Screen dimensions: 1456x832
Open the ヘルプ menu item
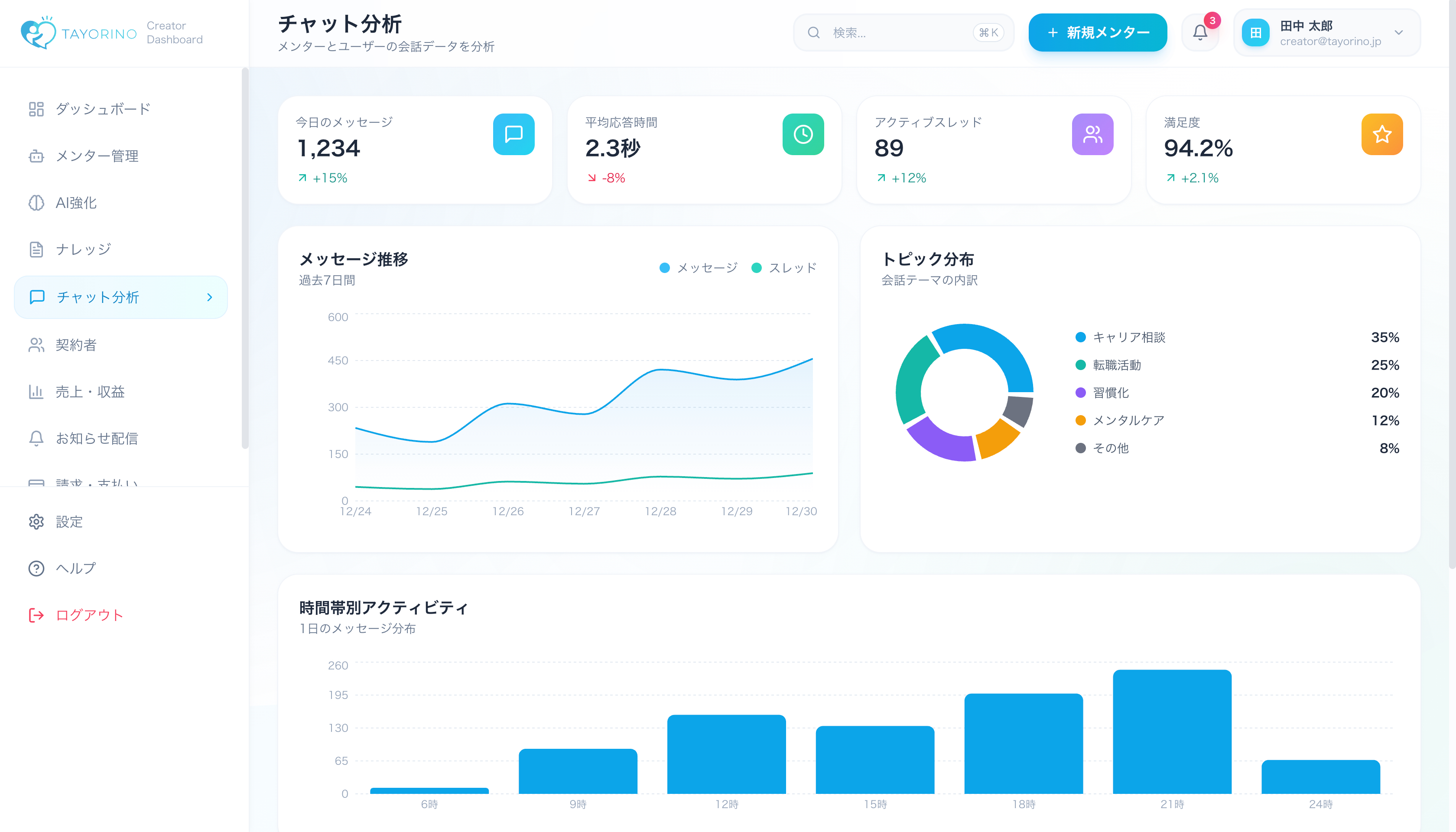(74, 568)
